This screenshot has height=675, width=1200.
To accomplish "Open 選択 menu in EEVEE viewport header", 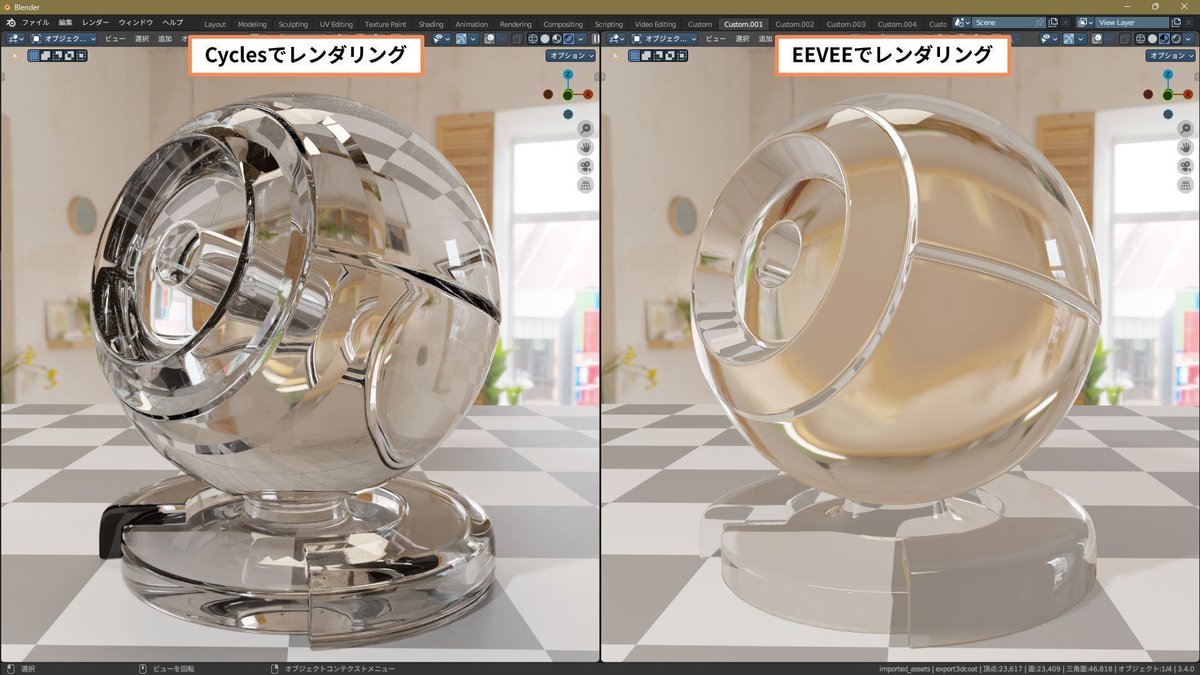I will click(x=742, y=39).
